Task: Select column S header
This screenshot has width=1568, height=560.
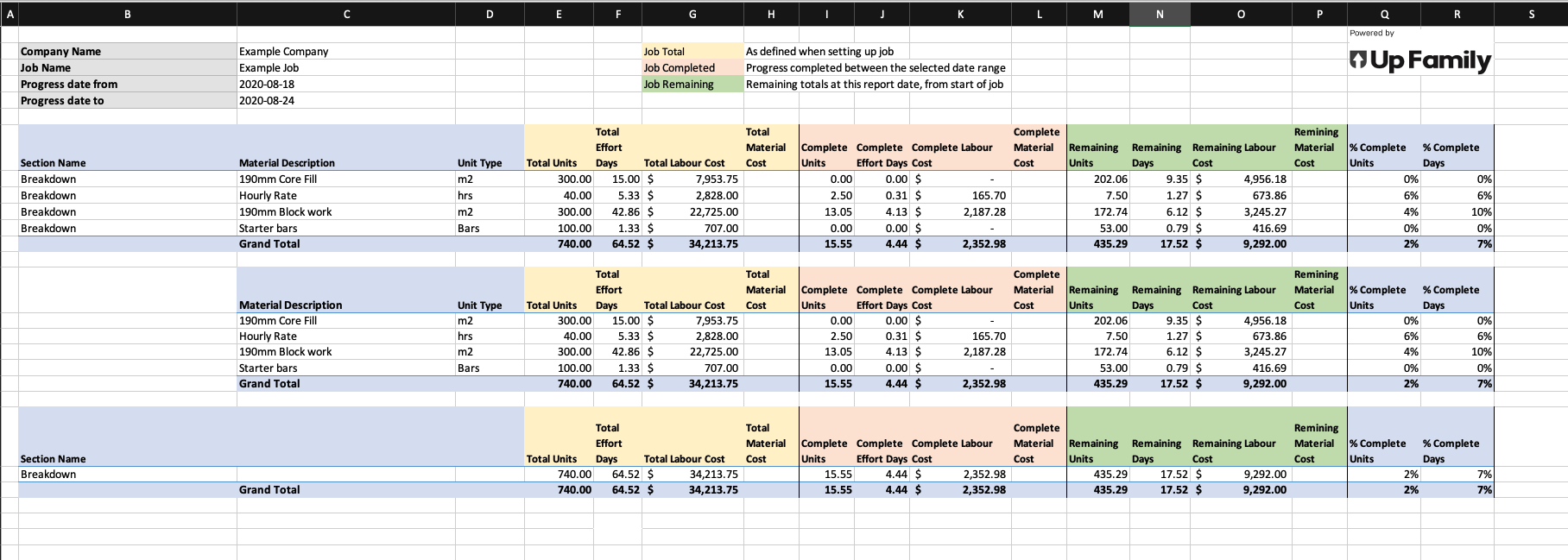Action: point(1531,14)
